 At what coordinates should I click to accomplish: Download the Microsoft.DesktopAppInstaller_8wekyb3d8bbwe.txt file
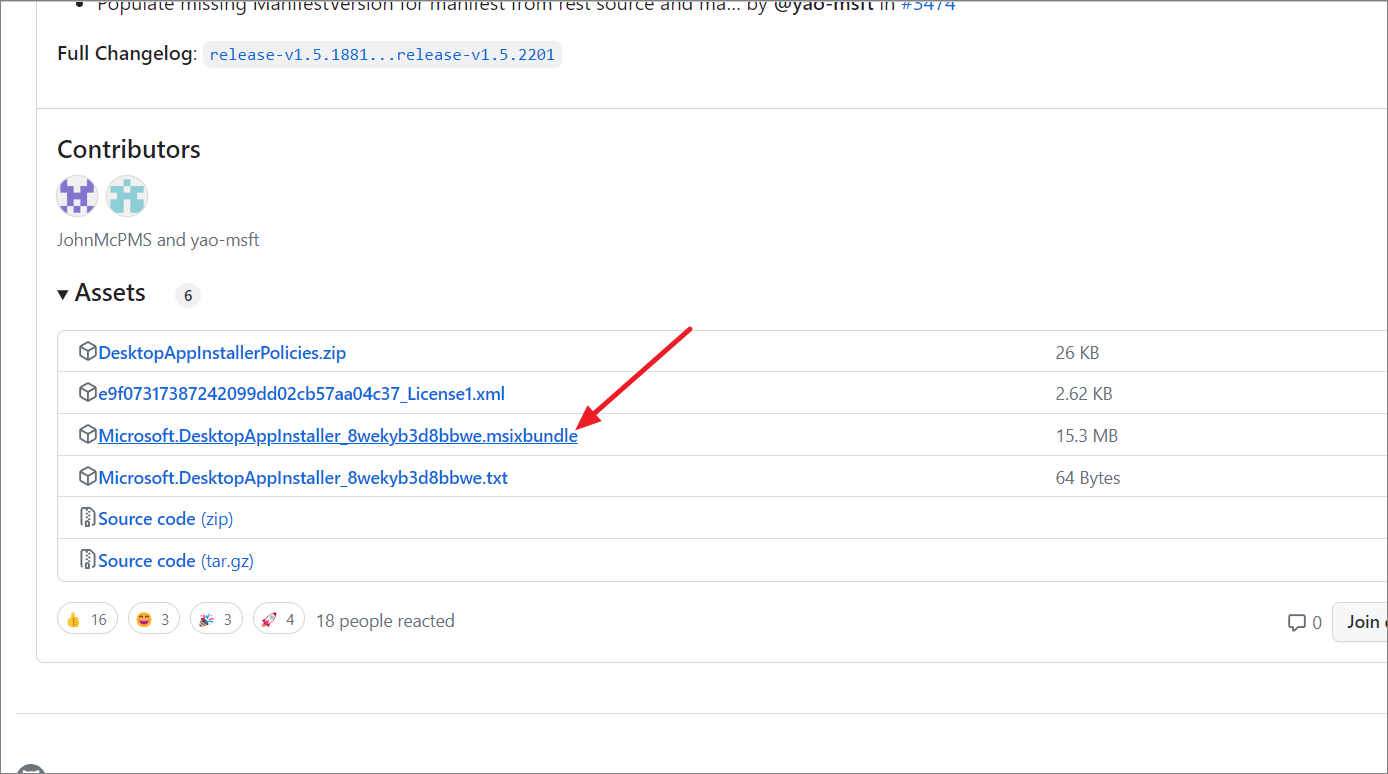(x=303, y=477)
